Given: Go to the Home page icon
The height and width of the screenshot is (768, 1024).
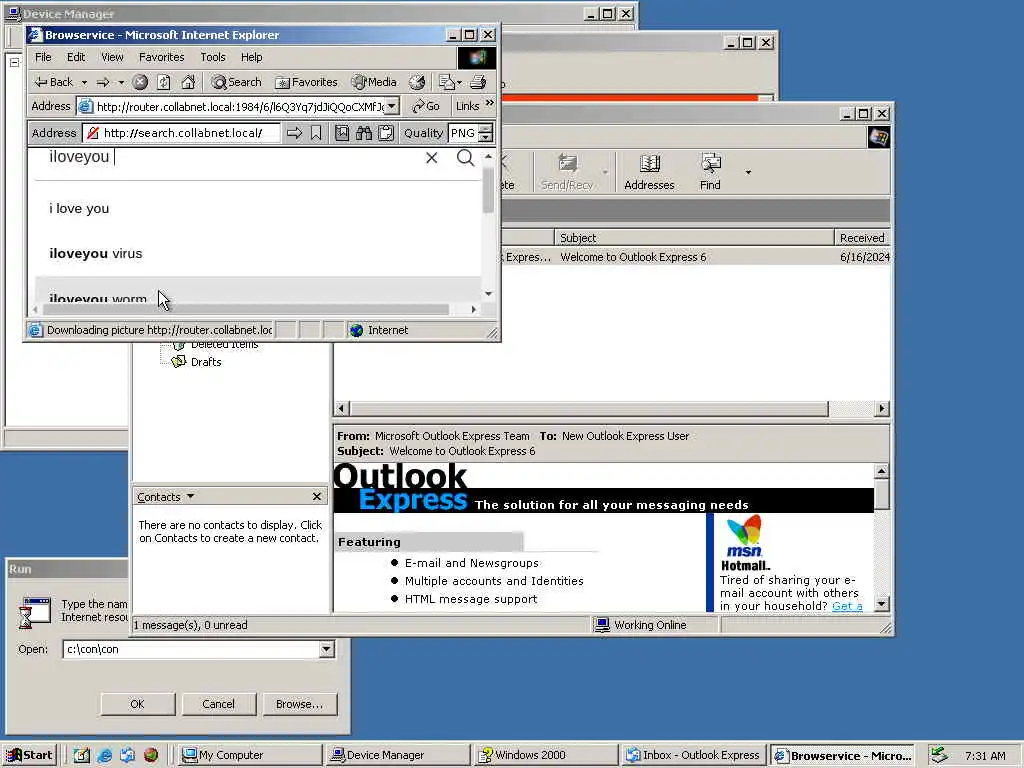Looking at the screenshot, I should (x=188, y=82).
